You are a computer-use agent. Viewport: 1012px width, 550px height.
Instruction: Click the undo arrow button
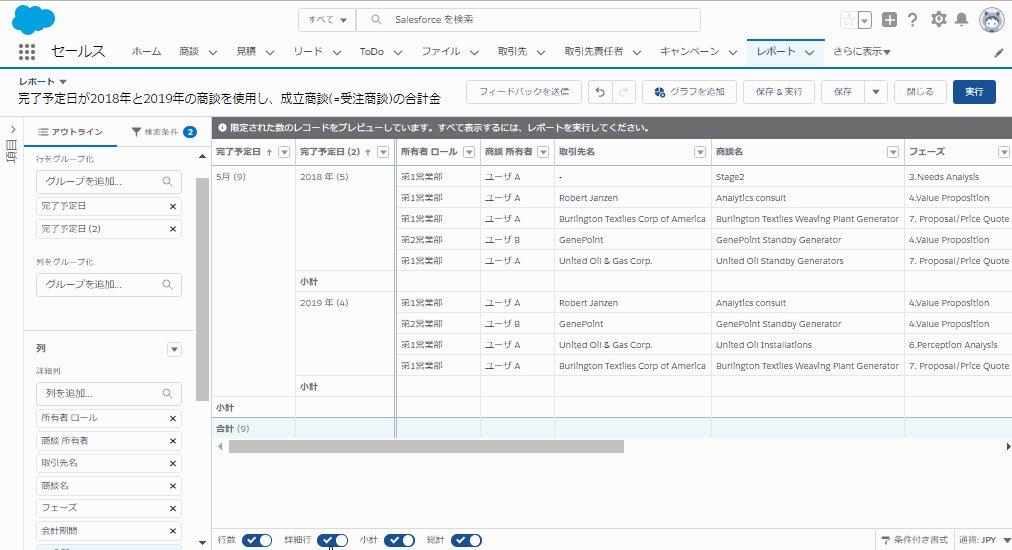click(600, 92)
